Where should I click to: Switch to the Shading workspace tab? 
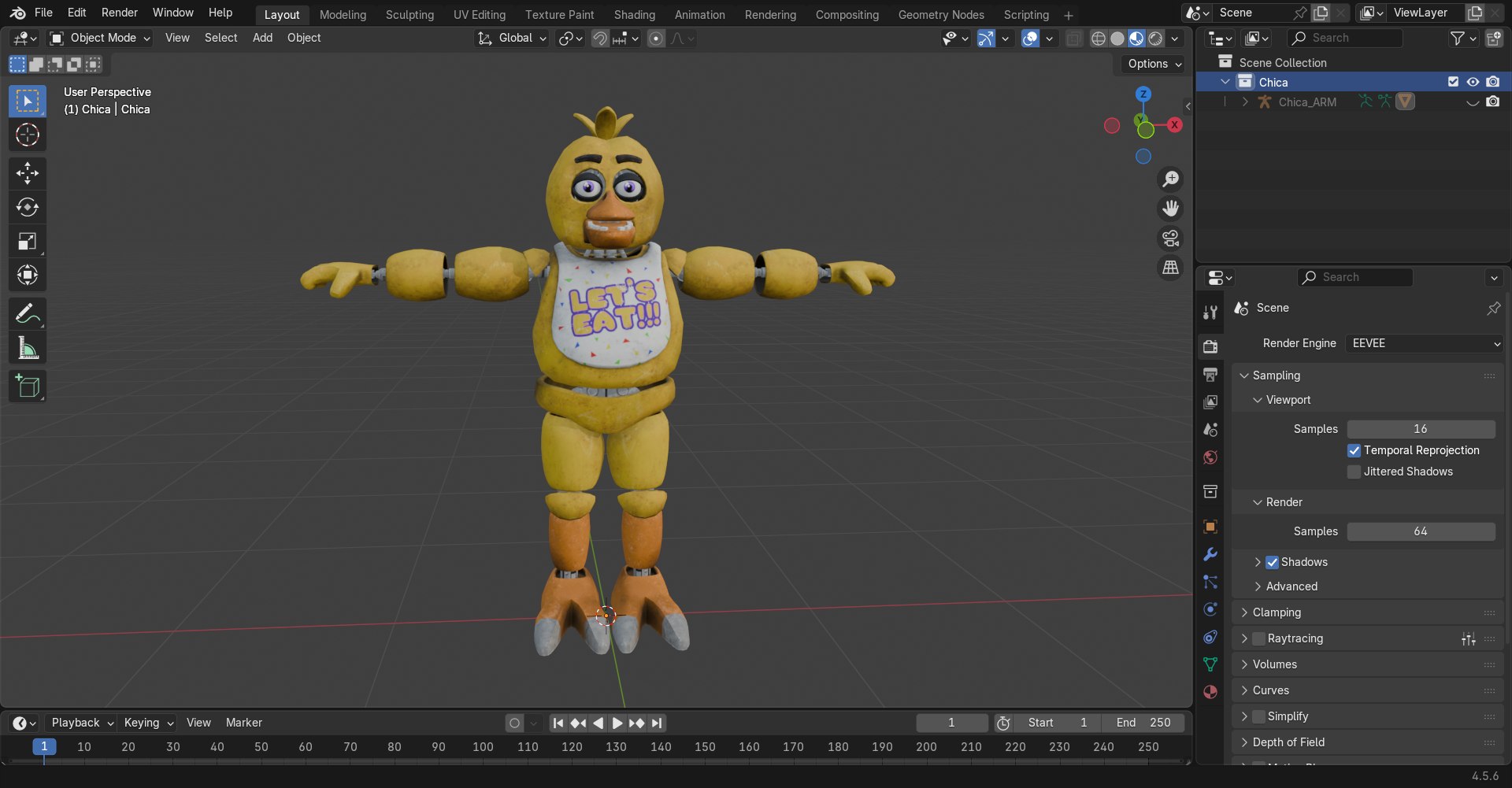634,15
